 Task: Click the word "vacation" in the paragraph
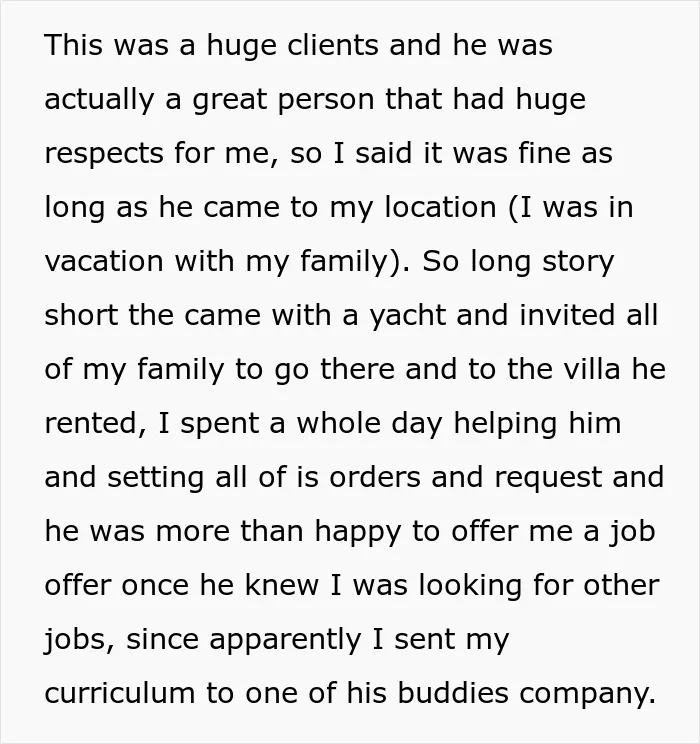click(x=103, y=261)
